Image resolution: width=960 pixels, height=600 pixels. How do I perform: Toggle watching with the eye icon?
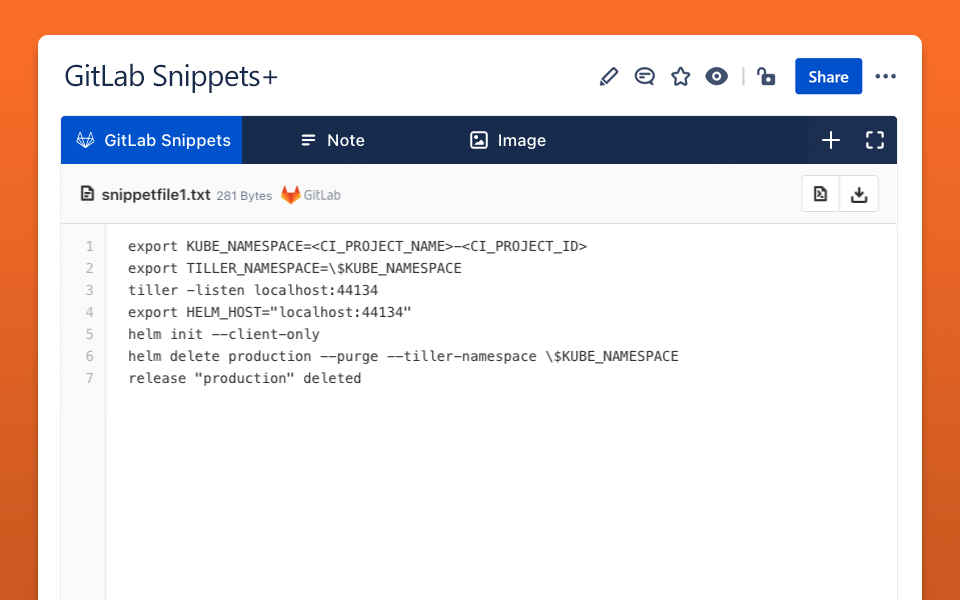tap(716, 77)
